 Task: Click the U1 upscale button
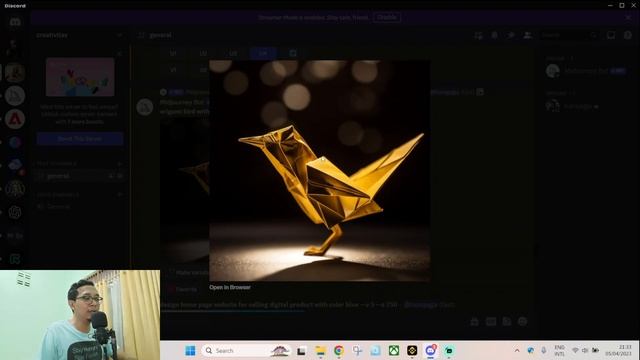click(173, 53)
